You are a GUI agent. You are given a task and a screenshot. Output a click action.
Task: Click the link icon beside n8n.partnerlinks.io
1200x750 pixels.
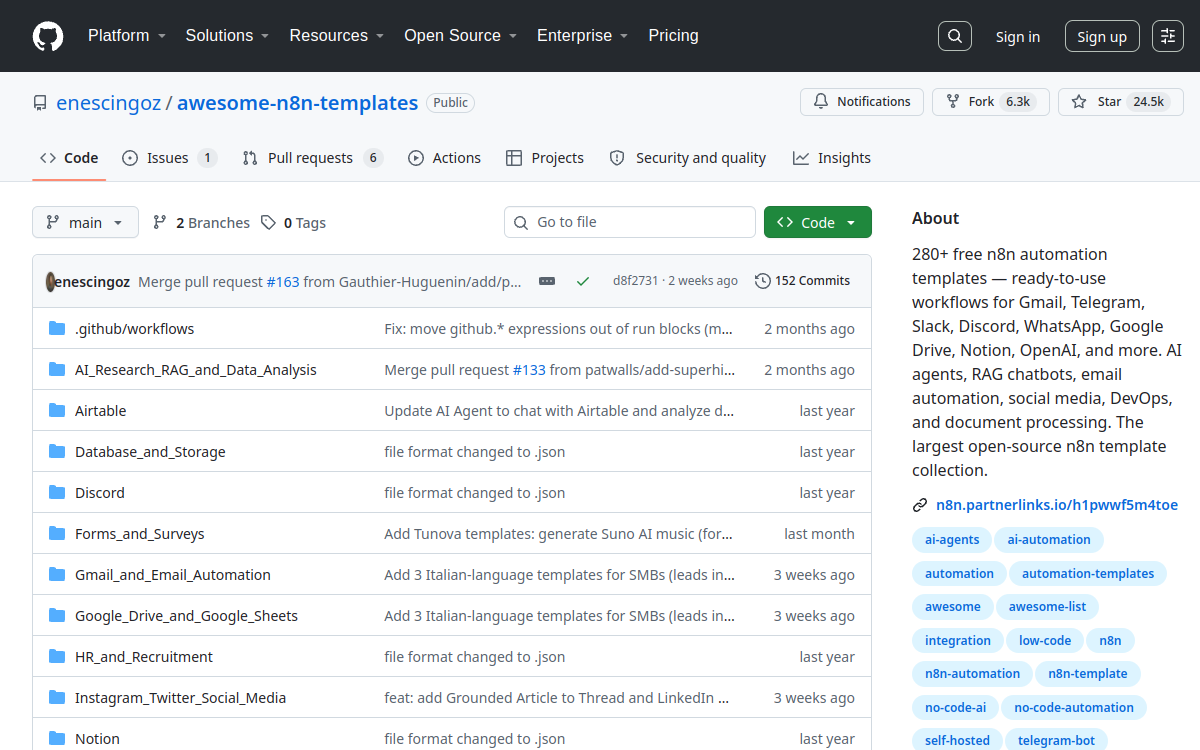tap(920, 505)
